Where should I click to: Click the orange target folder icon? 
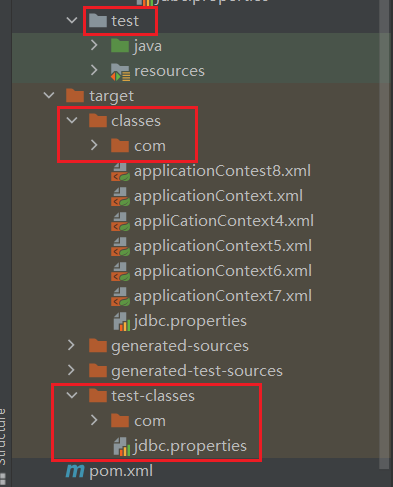[75, 96]
